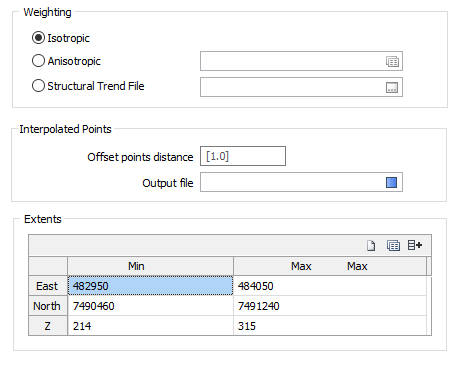
Task: Select the East Max cell 484050
Action: click(x=330, y=286)
